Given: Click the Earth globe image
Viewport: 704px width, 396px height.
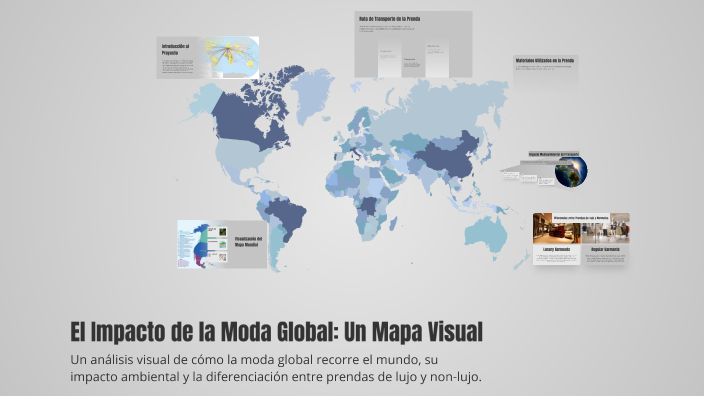Looking at the screenshot, I should [x=571, y=172].
